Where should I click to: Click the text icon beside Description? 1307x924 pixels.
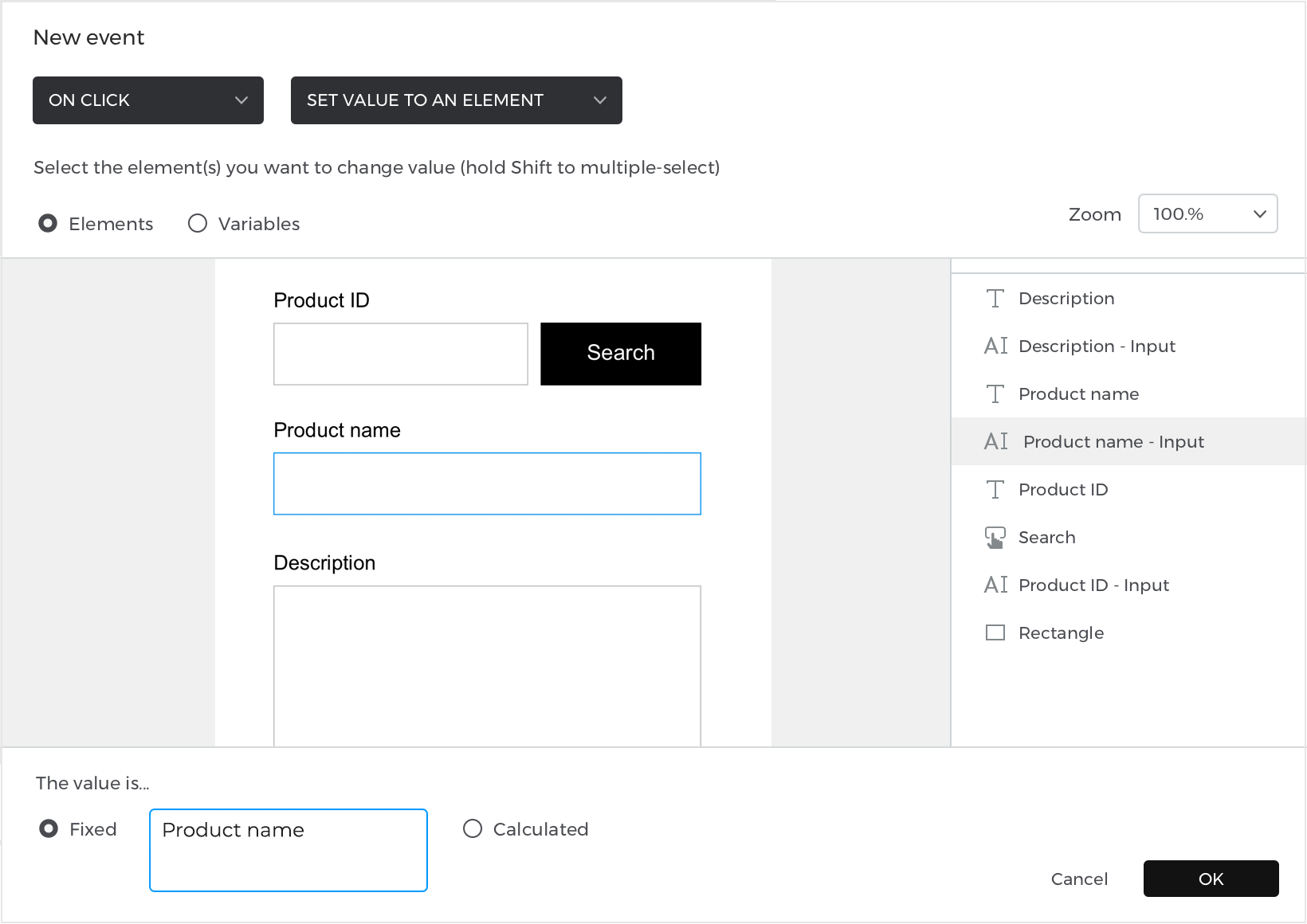(995, 299)
